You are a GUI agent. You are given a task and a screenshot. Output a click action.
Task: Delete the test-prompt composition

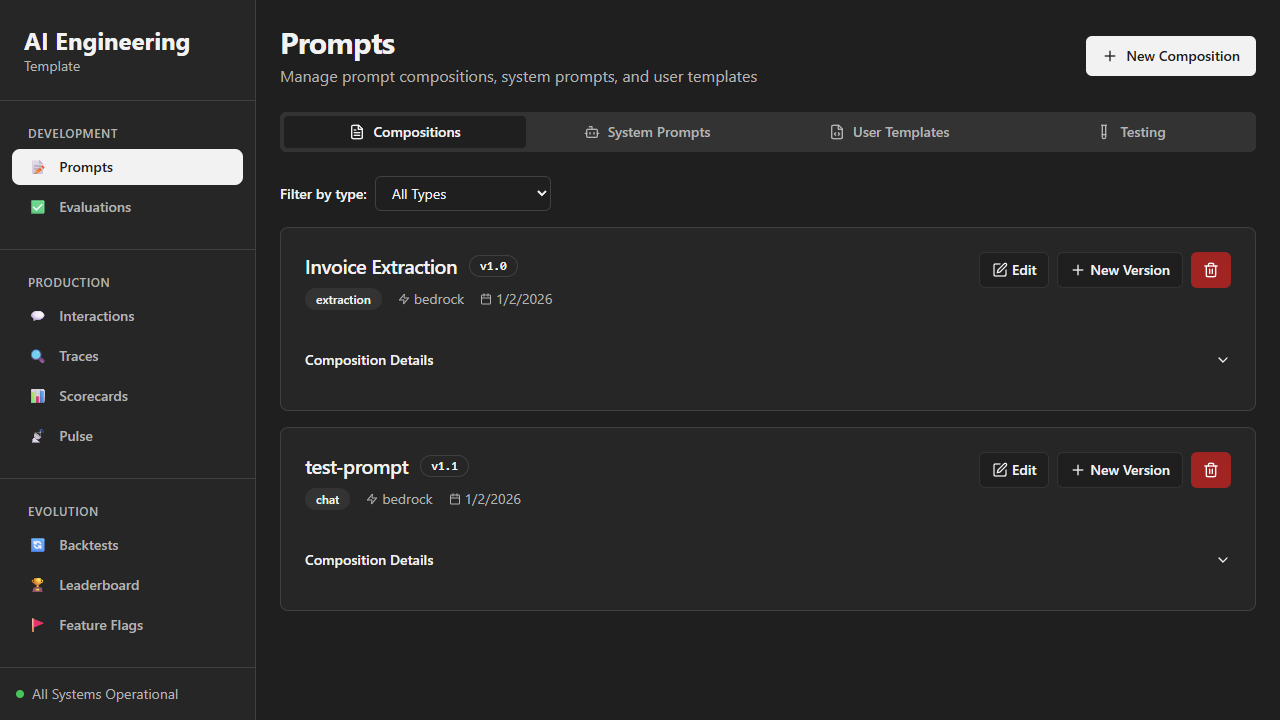tap(1210, 469)
